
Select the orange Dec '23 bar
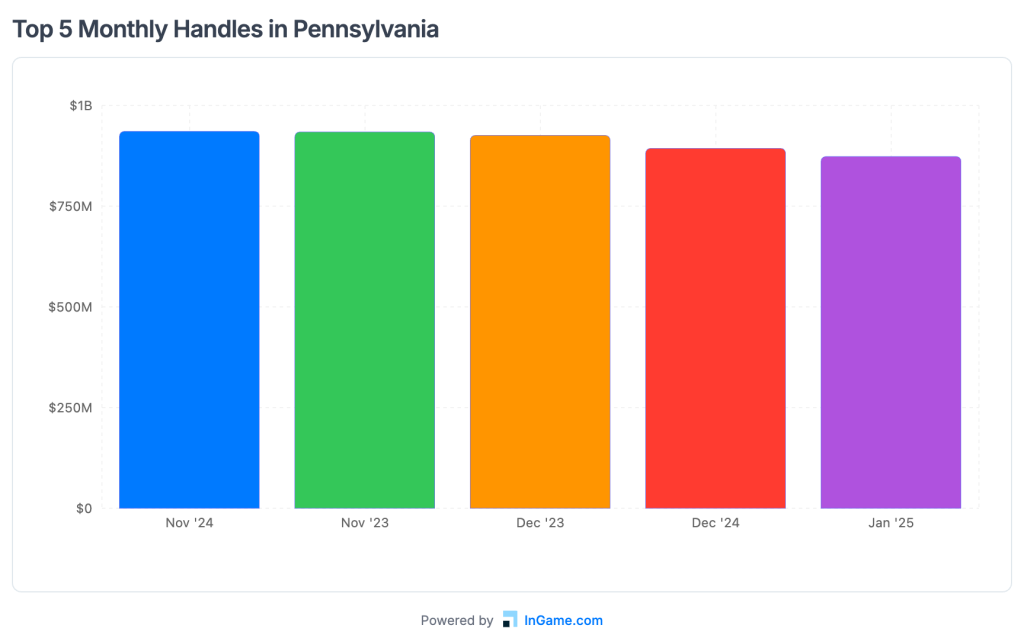[x=540, y=322]
